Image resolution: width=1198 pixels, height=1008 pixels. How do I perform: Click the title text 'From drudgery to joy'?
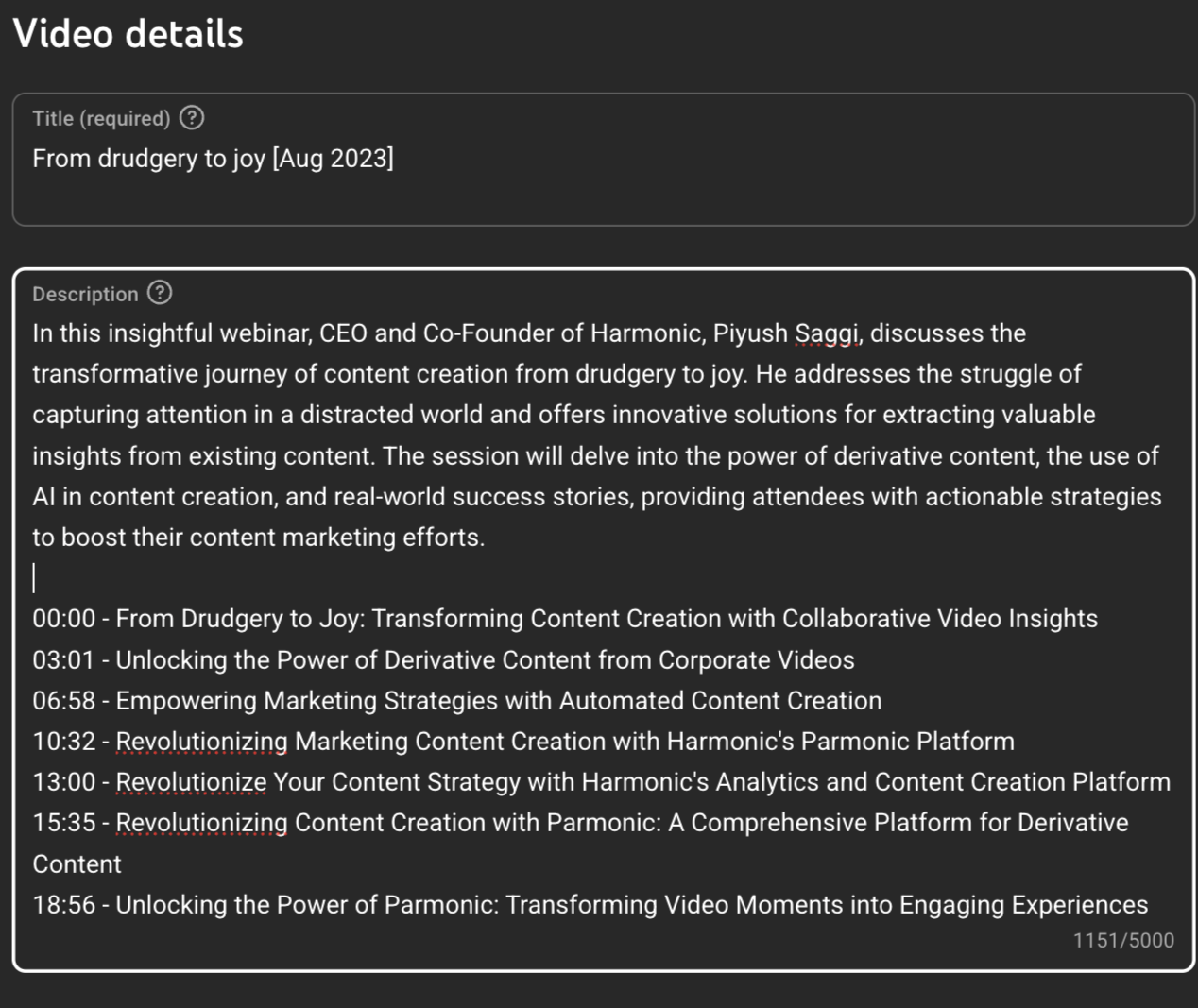149,159
